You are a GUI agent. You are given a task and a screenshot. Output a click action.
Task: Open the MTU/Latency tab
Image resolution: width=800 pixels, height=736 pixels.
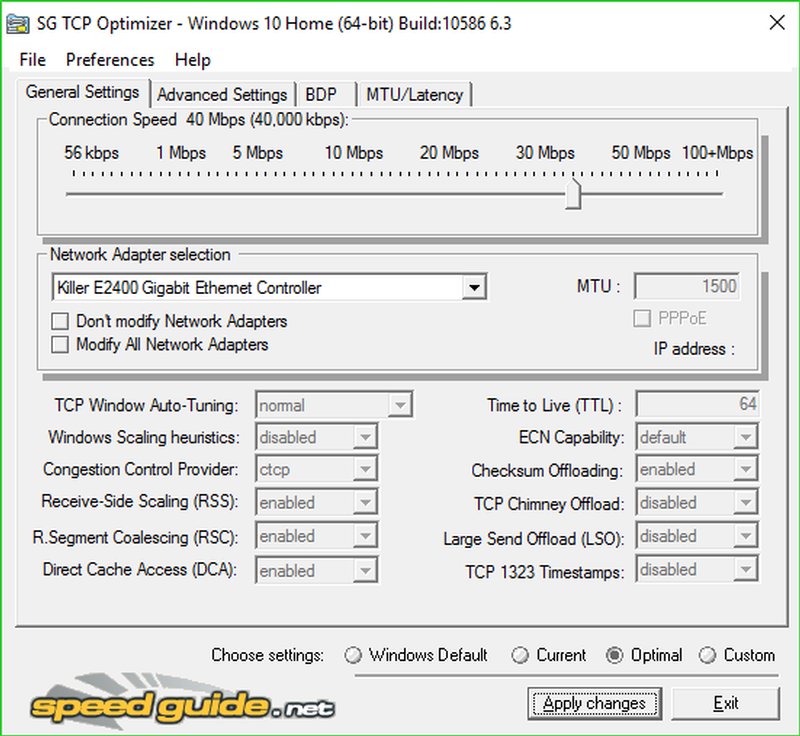point(414,95)
